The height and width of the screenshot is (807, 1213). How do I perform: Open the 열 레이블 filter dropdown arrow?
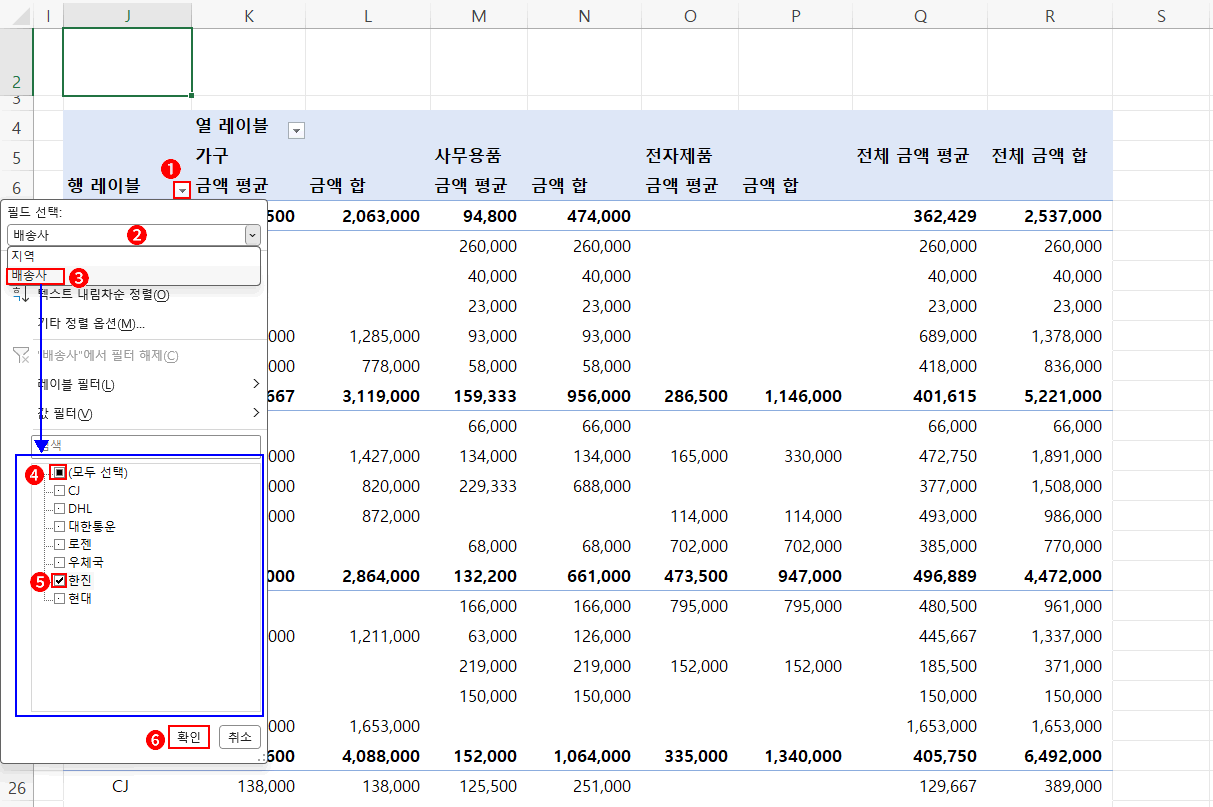click(x=296, y=131)
